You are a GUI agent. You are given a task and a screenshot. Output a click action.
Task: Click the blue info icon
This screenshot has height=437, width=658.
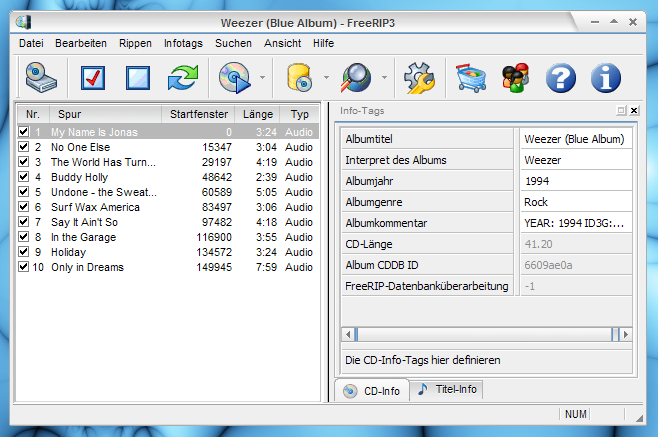[606, 78]
